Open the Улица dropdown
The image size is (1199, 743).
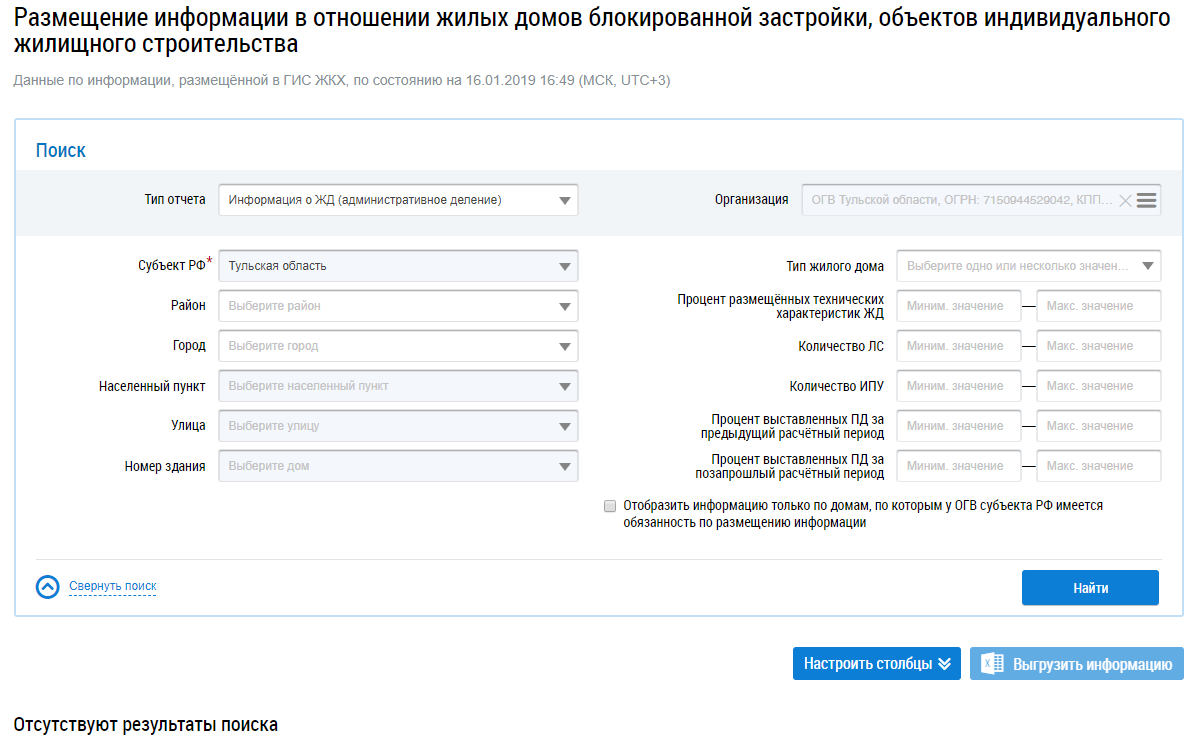click(398, 426)
